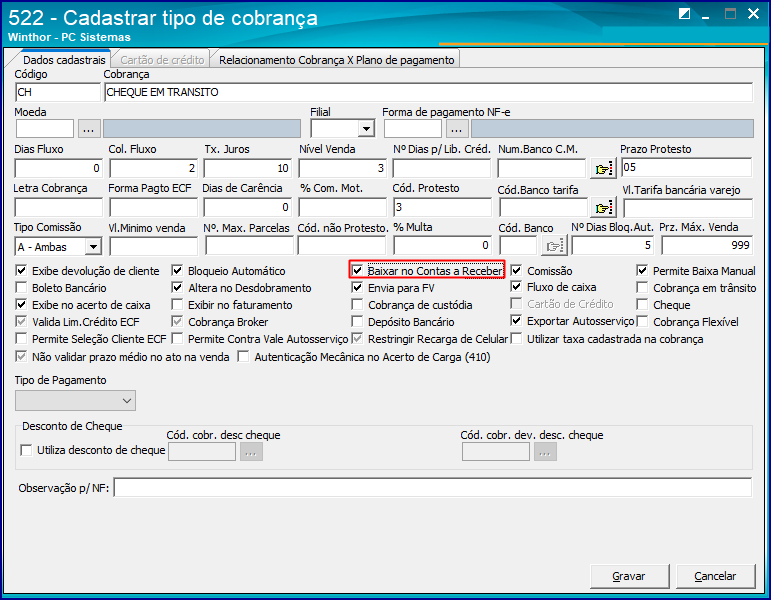Open Relacionamento Cobrança X Plano de pagamento tab
771x600 pixels.
(x=336, y=60)
